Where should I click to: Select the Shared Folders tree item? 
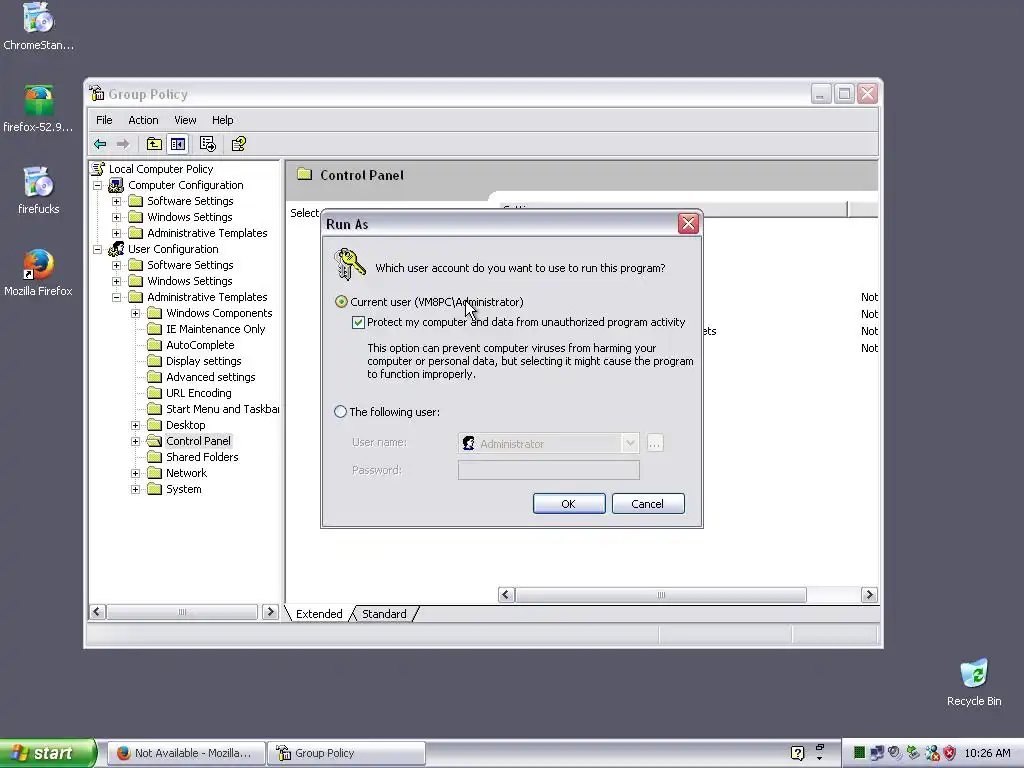[x=202, y=457]
